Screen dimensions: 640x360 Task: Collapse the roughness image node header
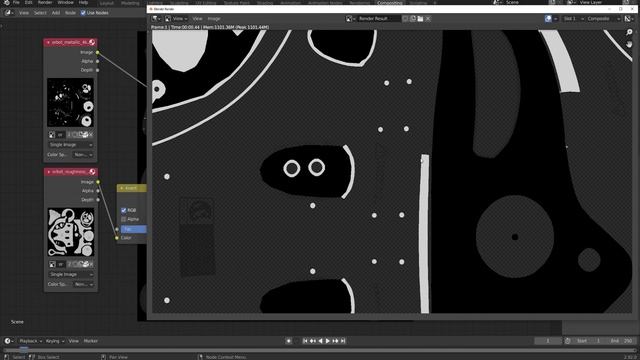[x=49, y=172]
